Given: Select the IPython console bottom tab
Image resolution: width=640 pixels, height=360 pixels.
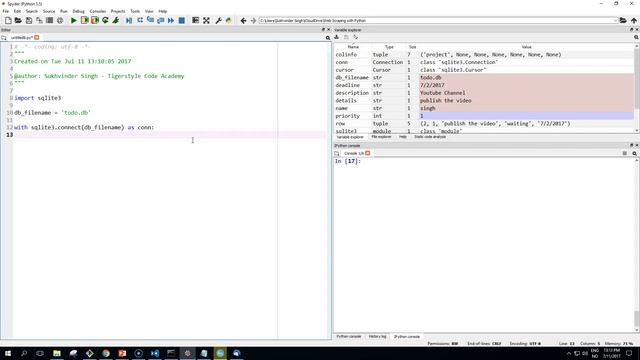Looking at the screenshot, I should 407,337.
